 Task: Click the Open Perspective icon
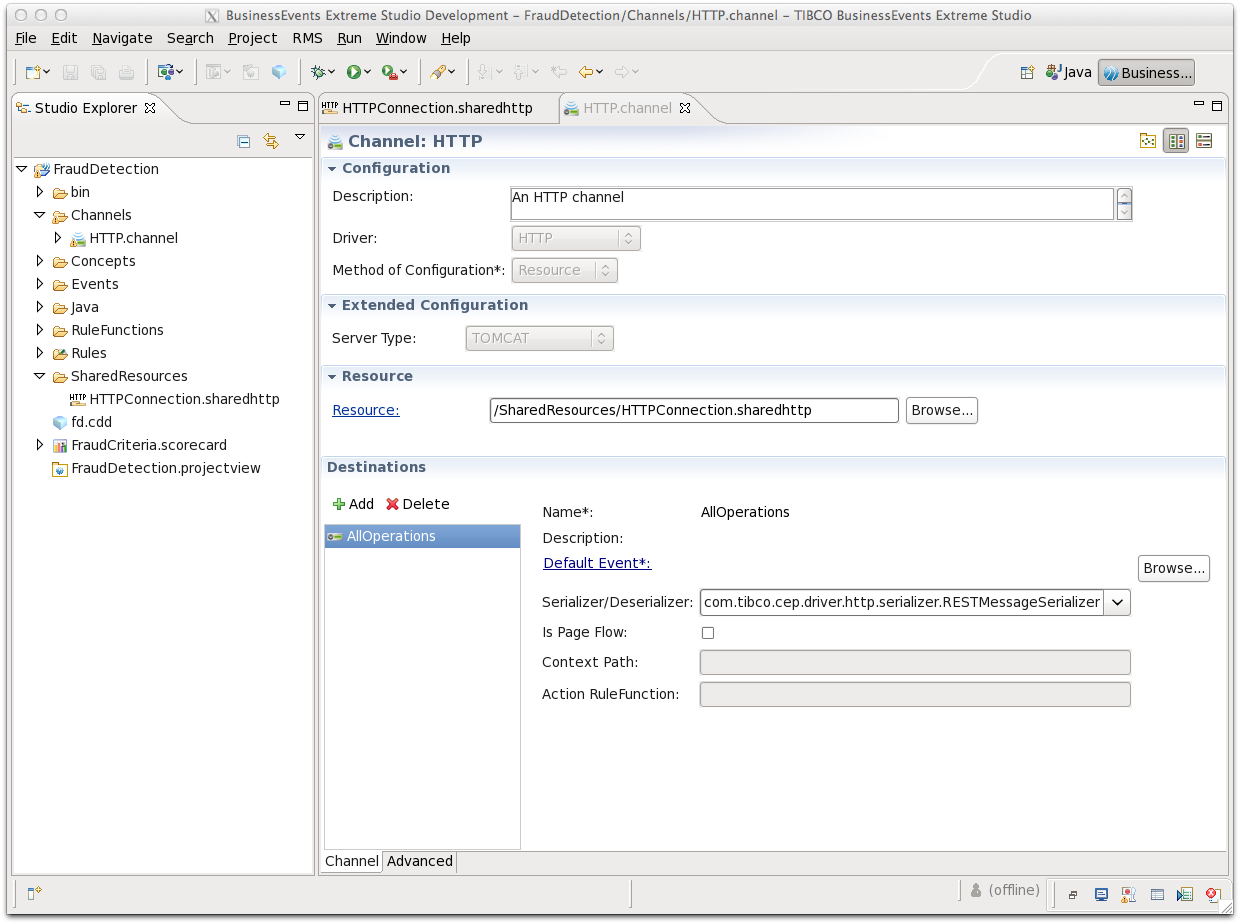1027,72
